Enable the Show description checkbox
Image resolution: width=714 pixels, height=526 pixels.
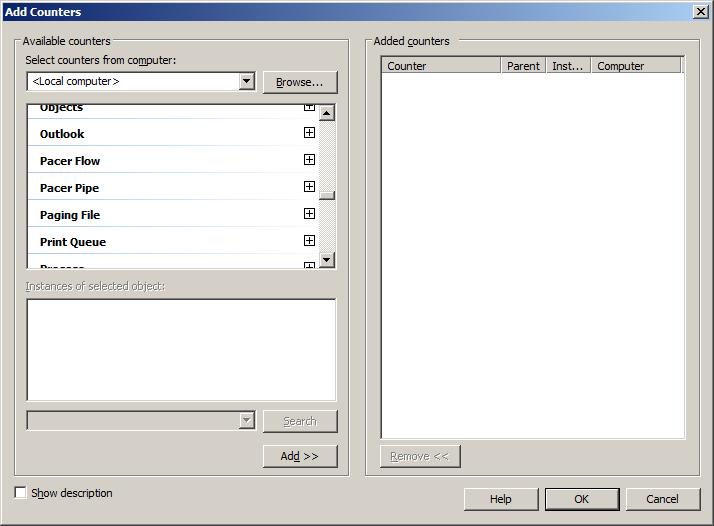coord(21,494)
